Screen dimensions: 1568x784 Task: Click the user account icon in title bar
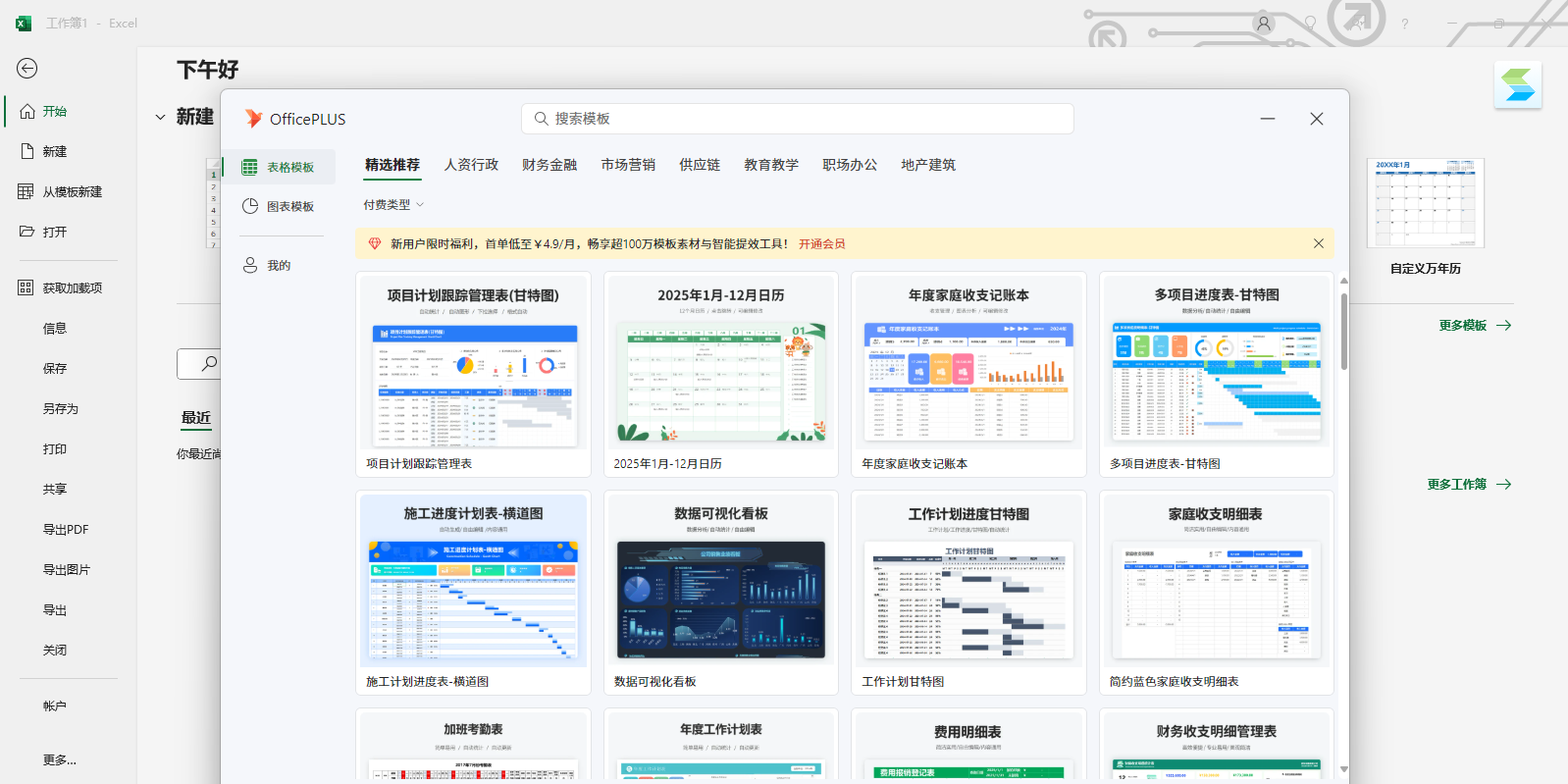[x=1264, y=24]
